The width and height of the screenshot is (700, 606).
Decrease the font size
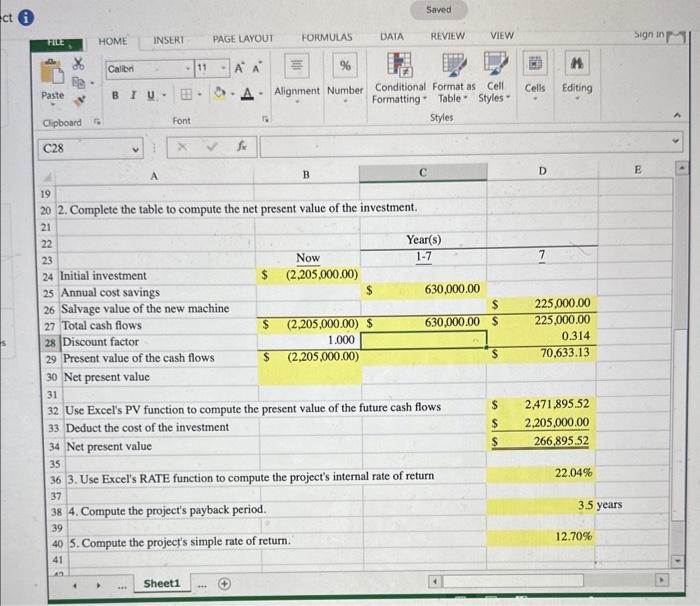(257, 68)
